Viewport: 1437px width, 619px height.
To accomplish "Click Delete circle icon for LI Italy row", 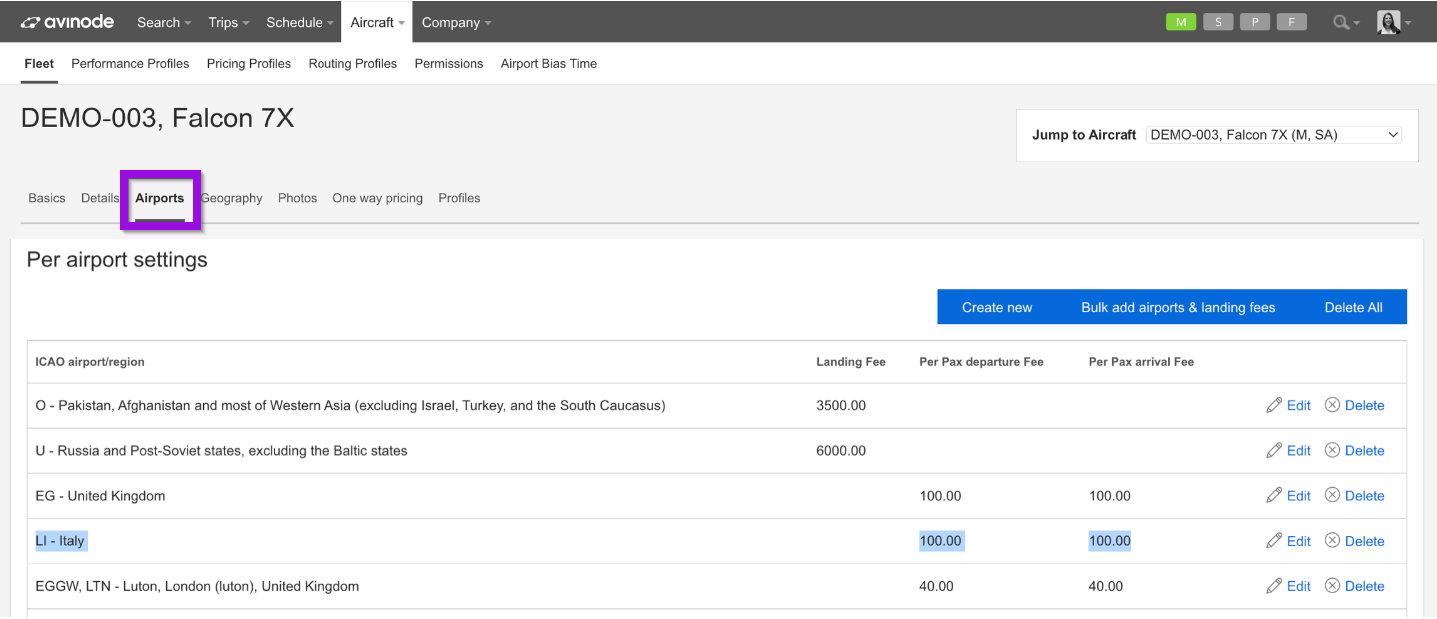I will click(1332, 541).
